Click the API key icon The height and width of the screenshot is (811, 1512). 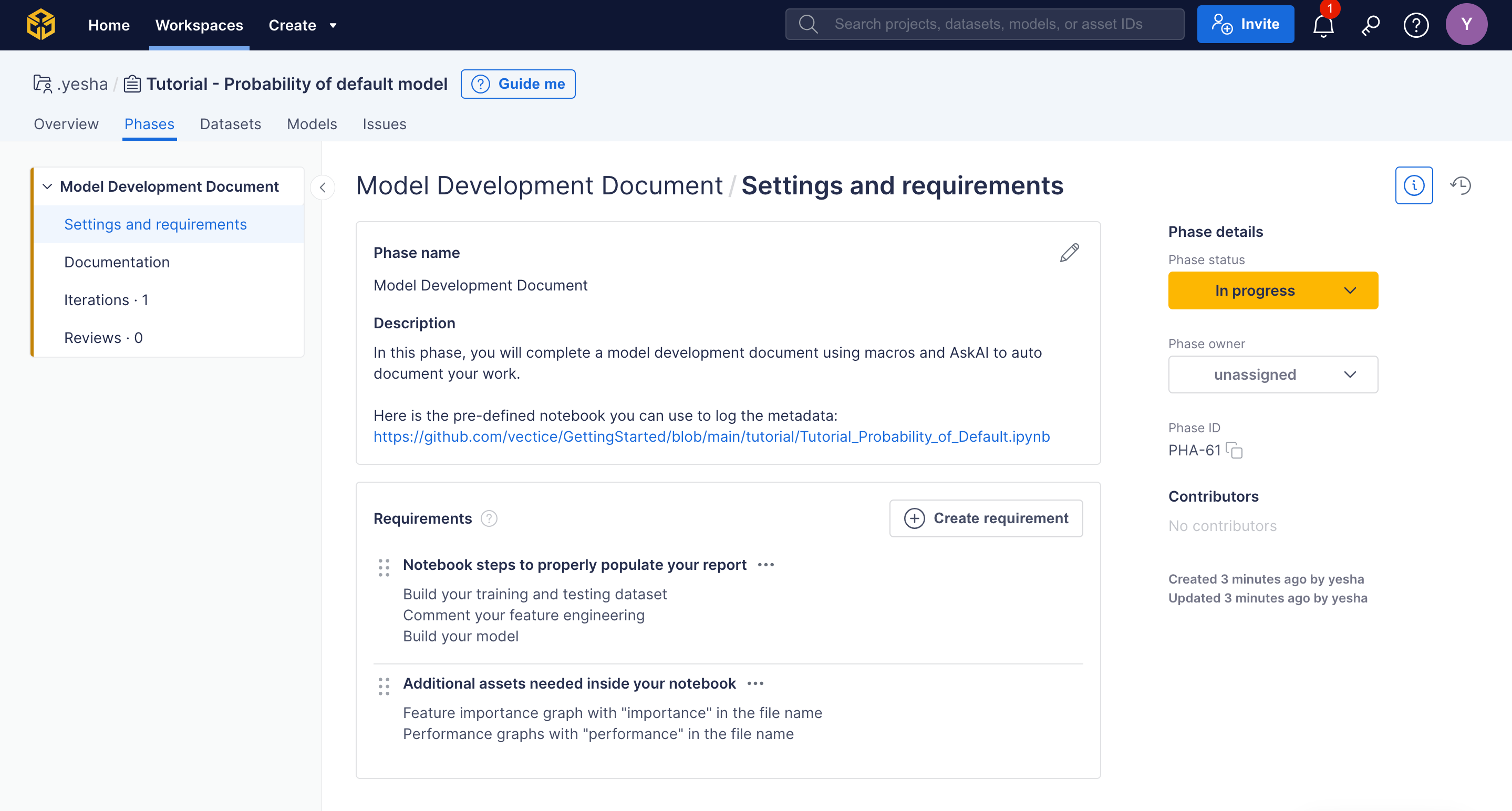click(1370, 25)
